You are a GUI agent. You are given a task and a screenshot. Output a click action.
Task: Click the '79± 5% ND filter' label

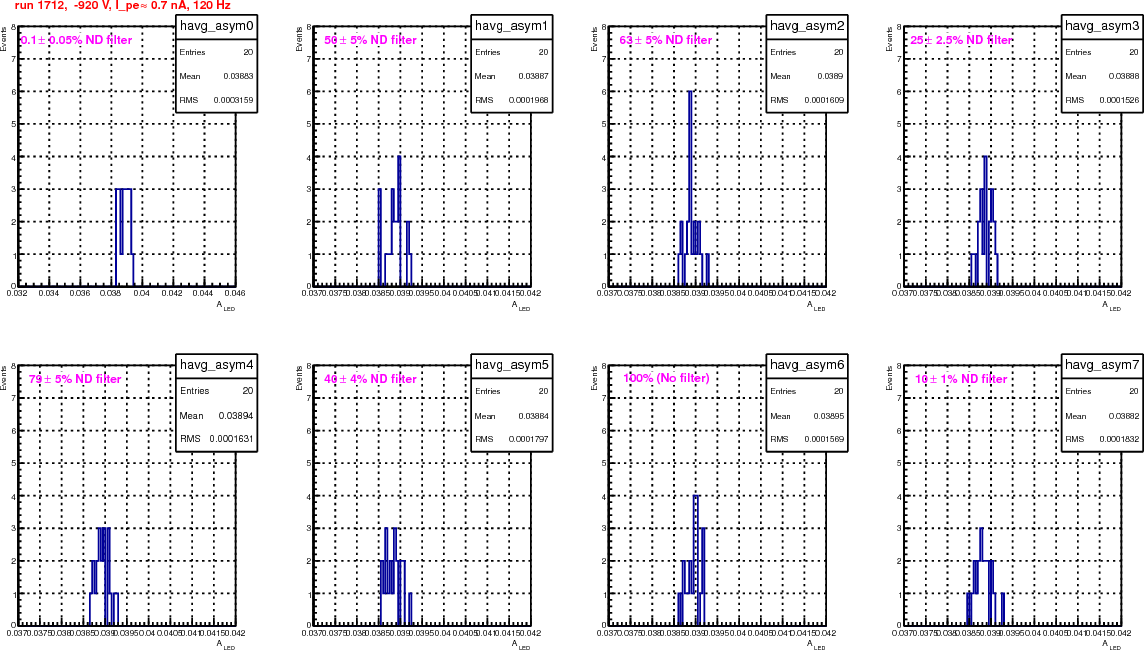[75, 379]
